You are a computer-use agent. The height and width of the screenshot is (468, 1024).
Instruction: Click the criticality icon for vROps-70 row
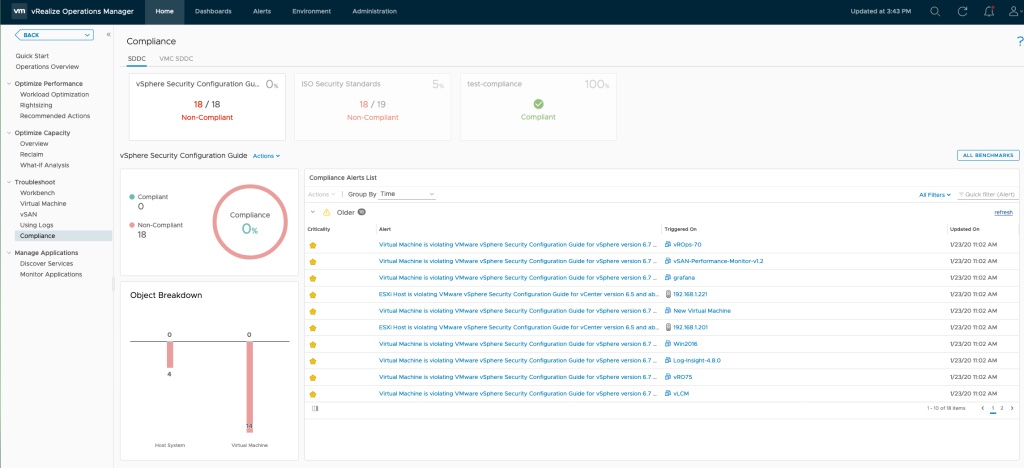pos(313,245)
